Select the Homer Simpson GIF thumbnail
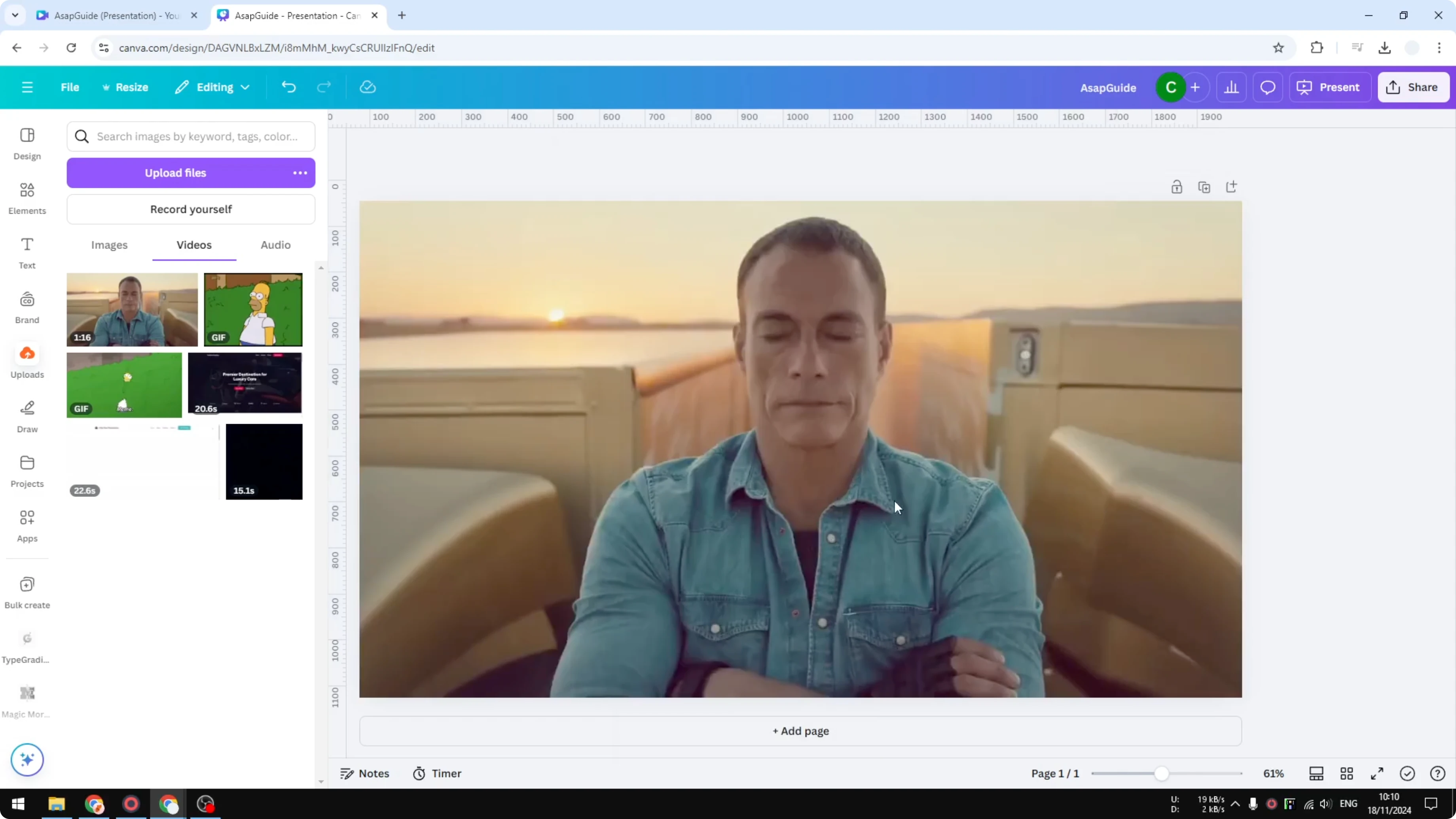The image size is (1456, 819). click(253, 309)
